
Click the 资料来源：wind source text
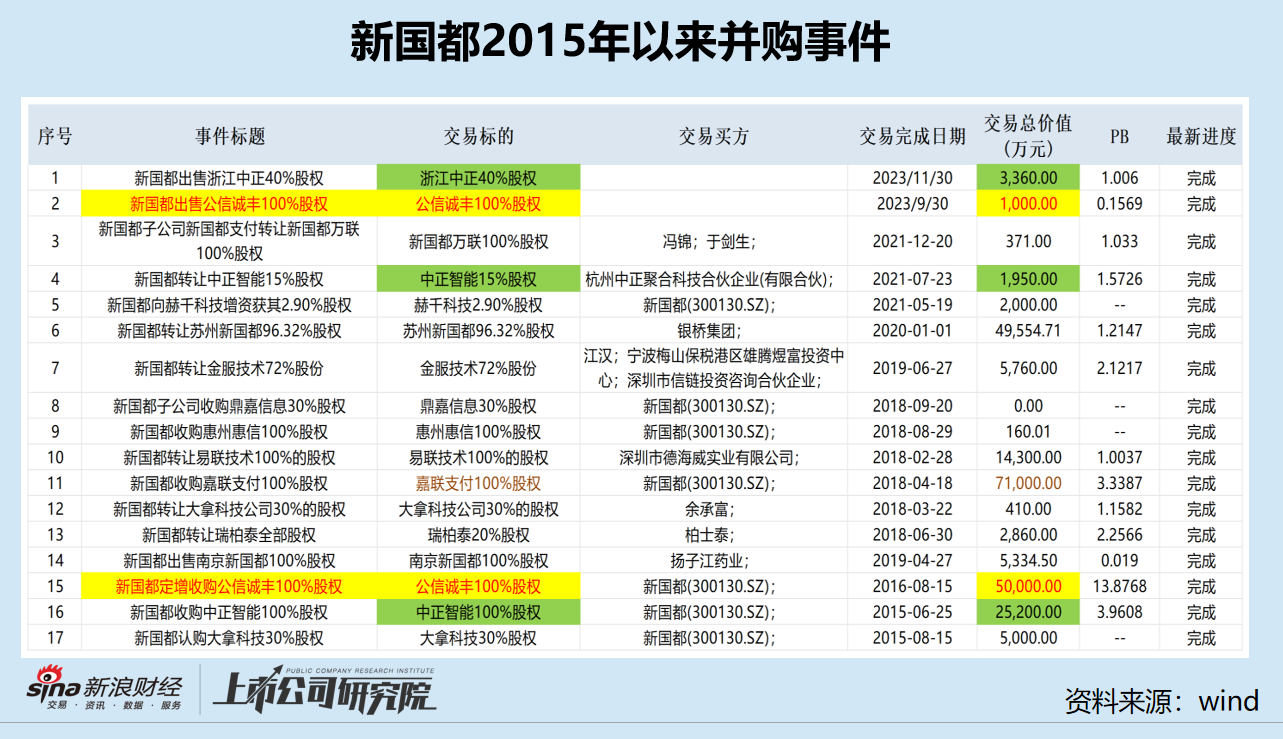point(1161,701)
